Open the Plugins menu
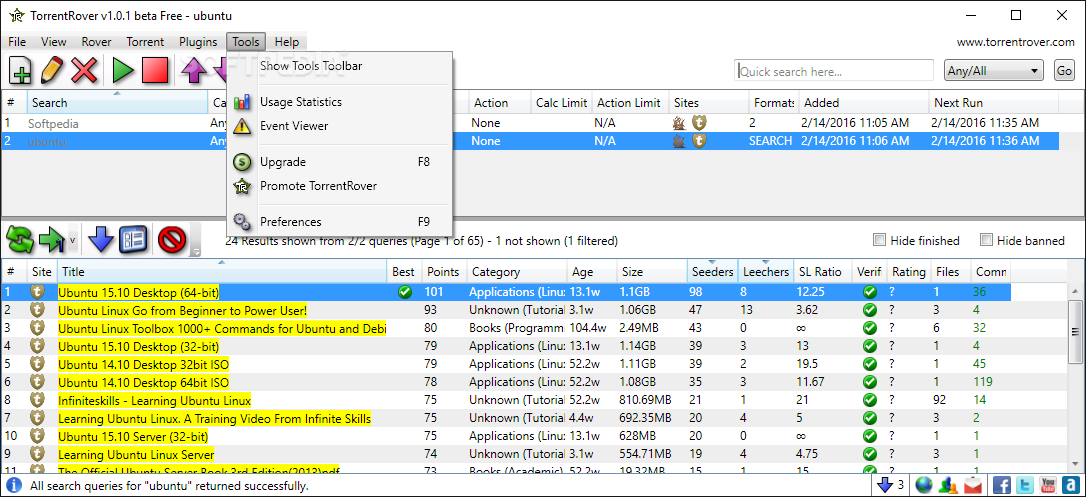The width and height of the screenshot is (1086, 497). [198, 42]
